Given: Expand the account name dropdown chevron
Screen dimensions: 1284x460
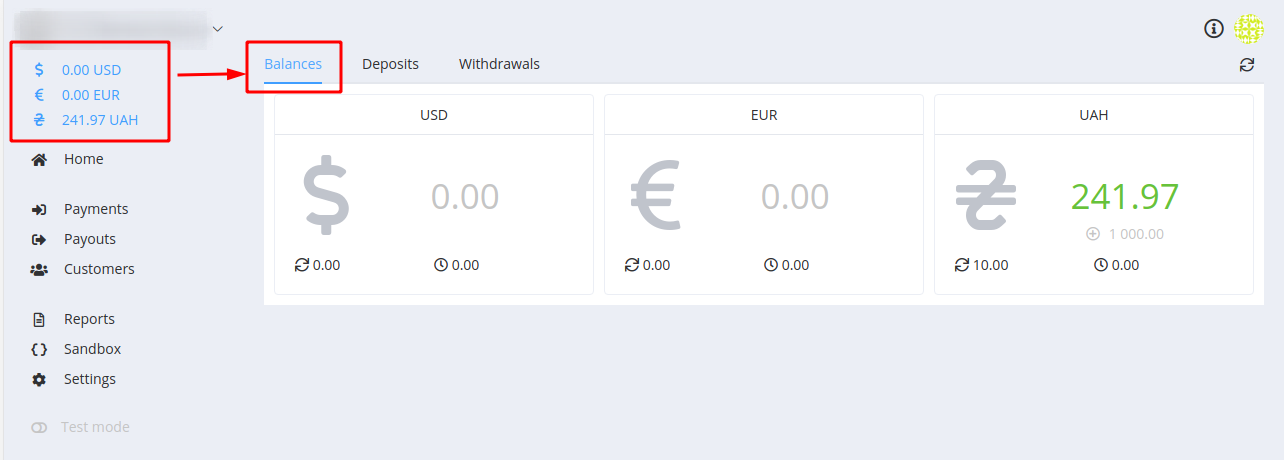Looking at the screenshot, I should pos(217,28).
